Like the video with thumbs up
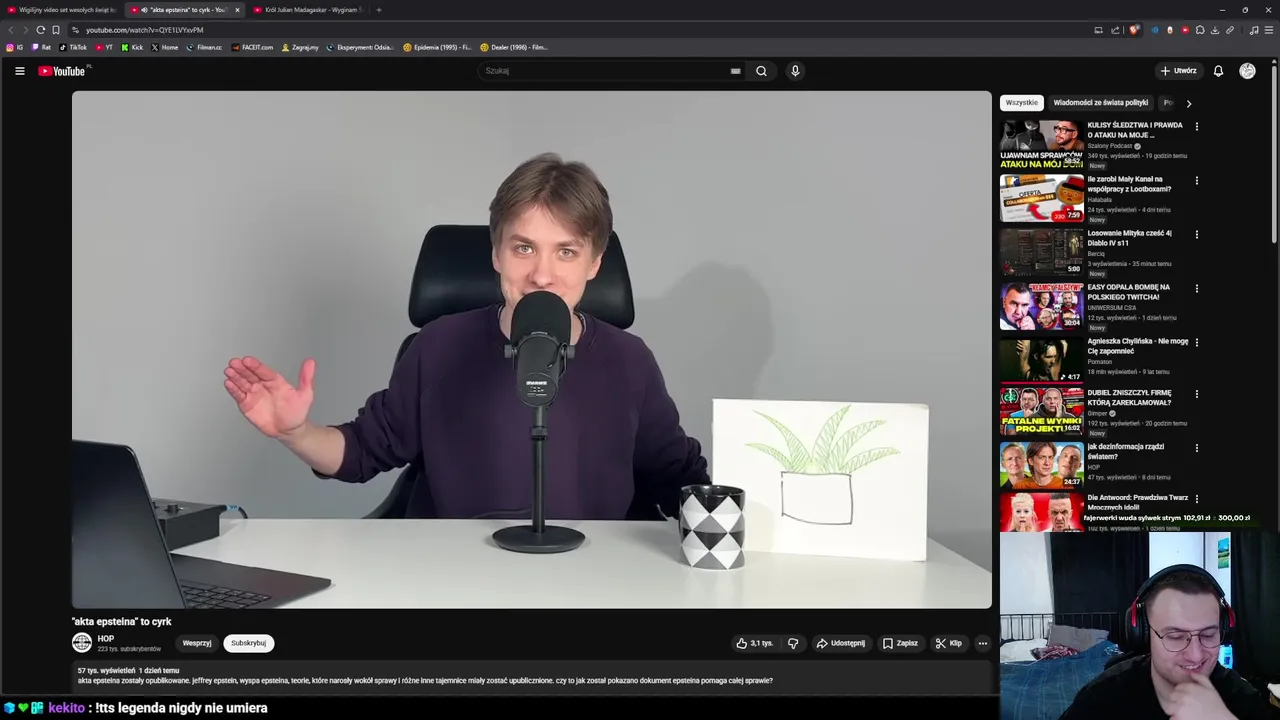Screen dimensions: 1280x720 coord(755,643)
